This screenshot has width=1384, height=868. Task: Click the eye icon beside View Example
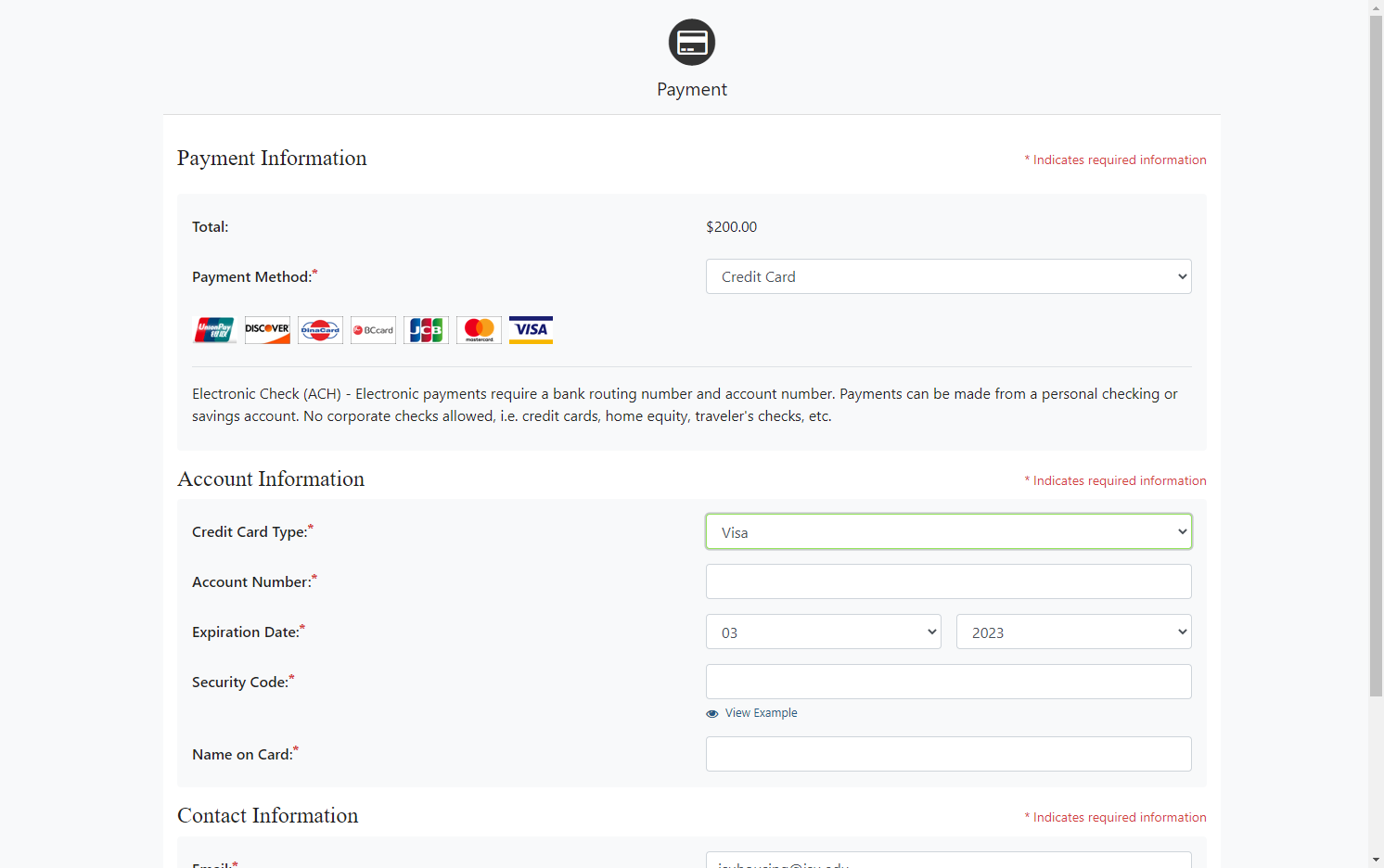tap(712, 714)
